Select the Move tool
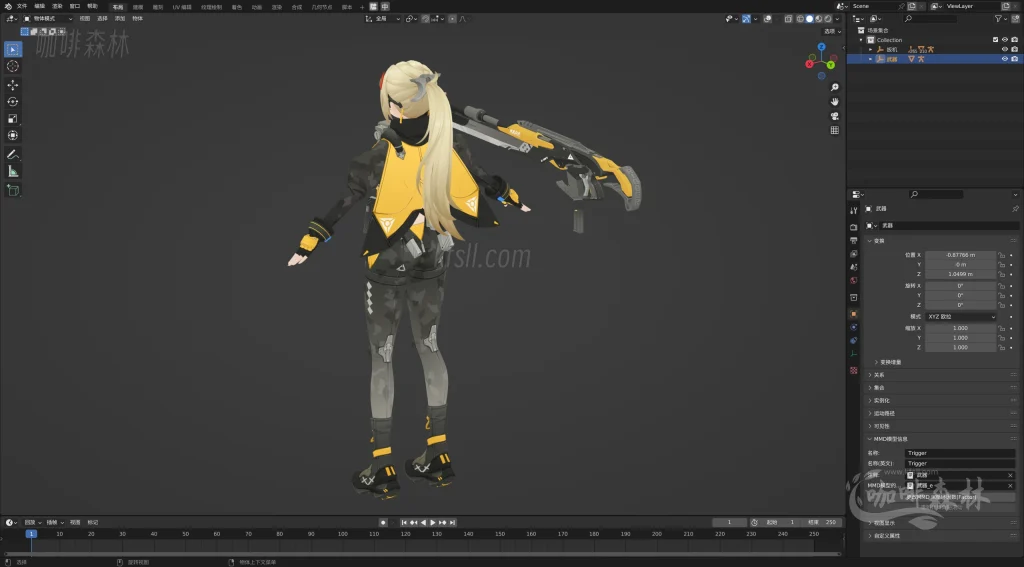 [x=12, y=85]
